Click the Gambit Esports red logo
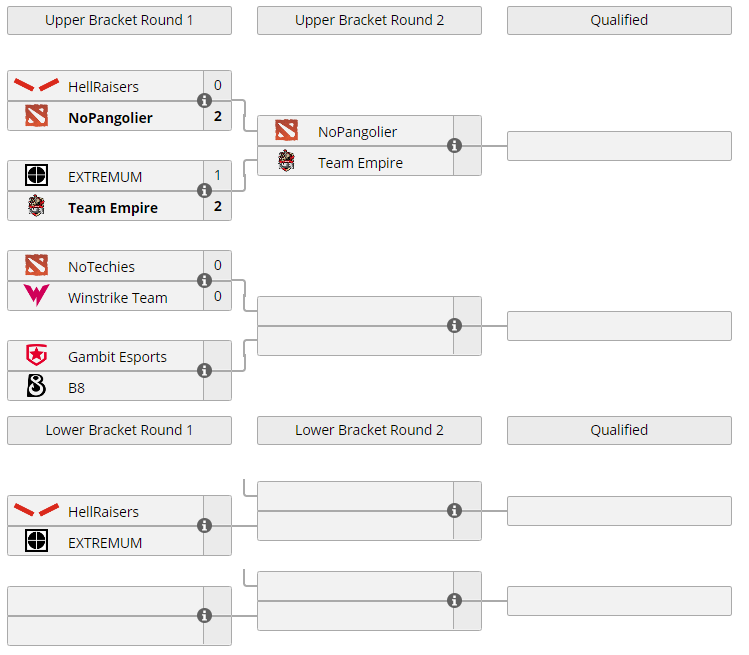749x655 pixels. pos(36,356)
